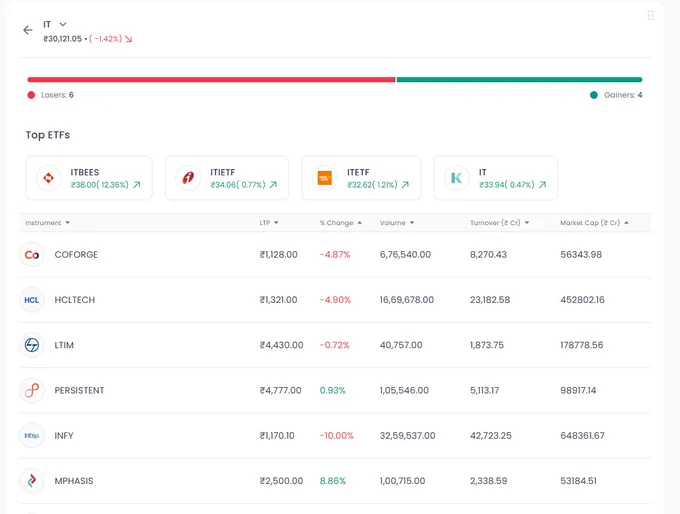Sort by Instrument column header
This screenshot has width=680, height=514.
tap(47, 223)
